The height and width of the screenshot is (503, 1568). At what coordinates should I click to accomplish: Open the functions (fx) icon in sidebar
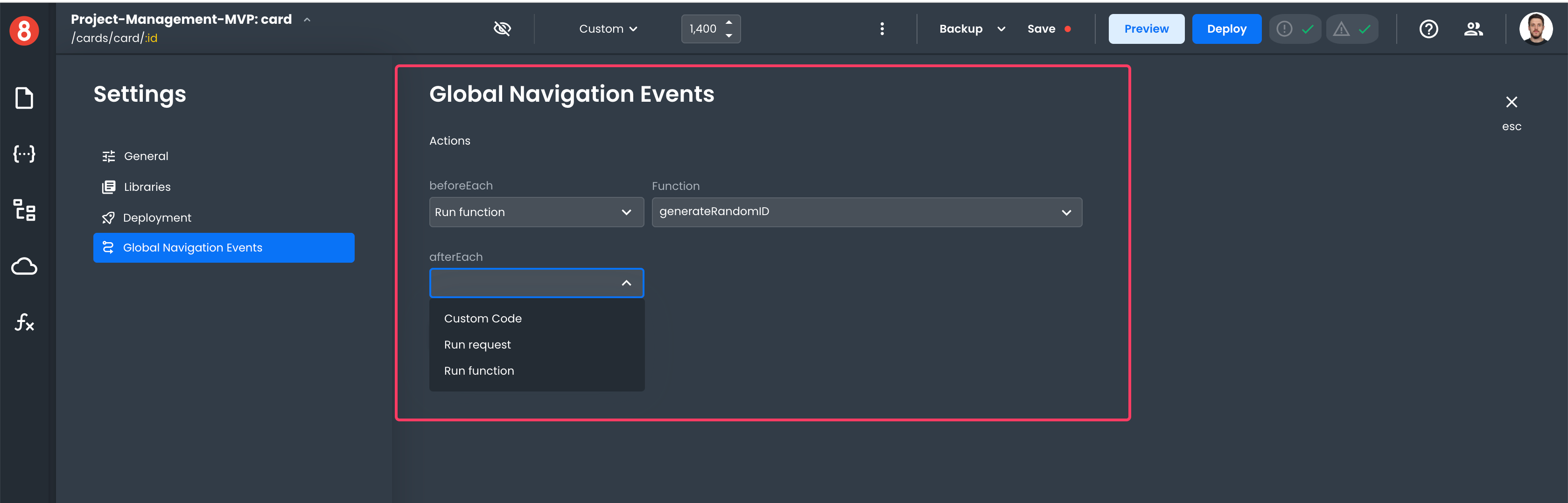[x=24, y=321]
